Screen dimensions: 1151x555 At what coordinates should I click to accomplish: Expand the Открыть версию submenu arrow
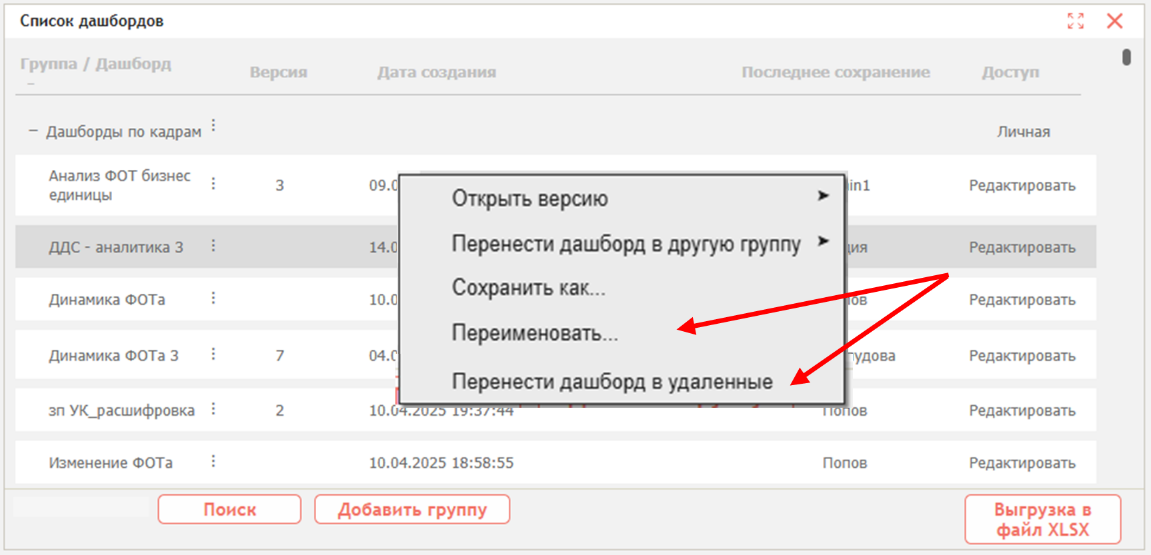click(x=824, y=196)
